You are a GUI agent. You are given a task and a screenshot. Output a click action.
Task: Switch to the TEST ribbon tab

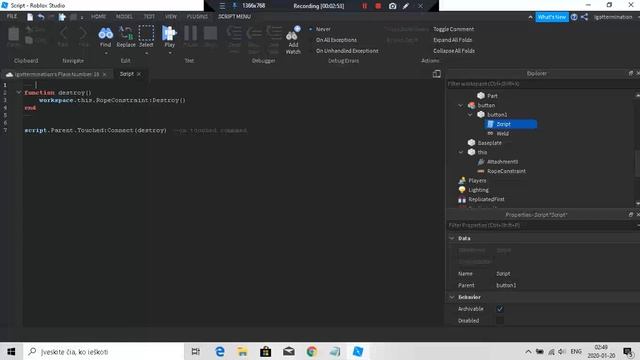pos(149,16)
